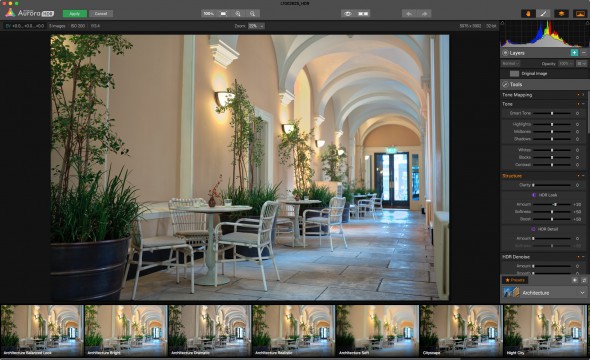
Task: Click the undo arrow
Action: click(409, 14)
